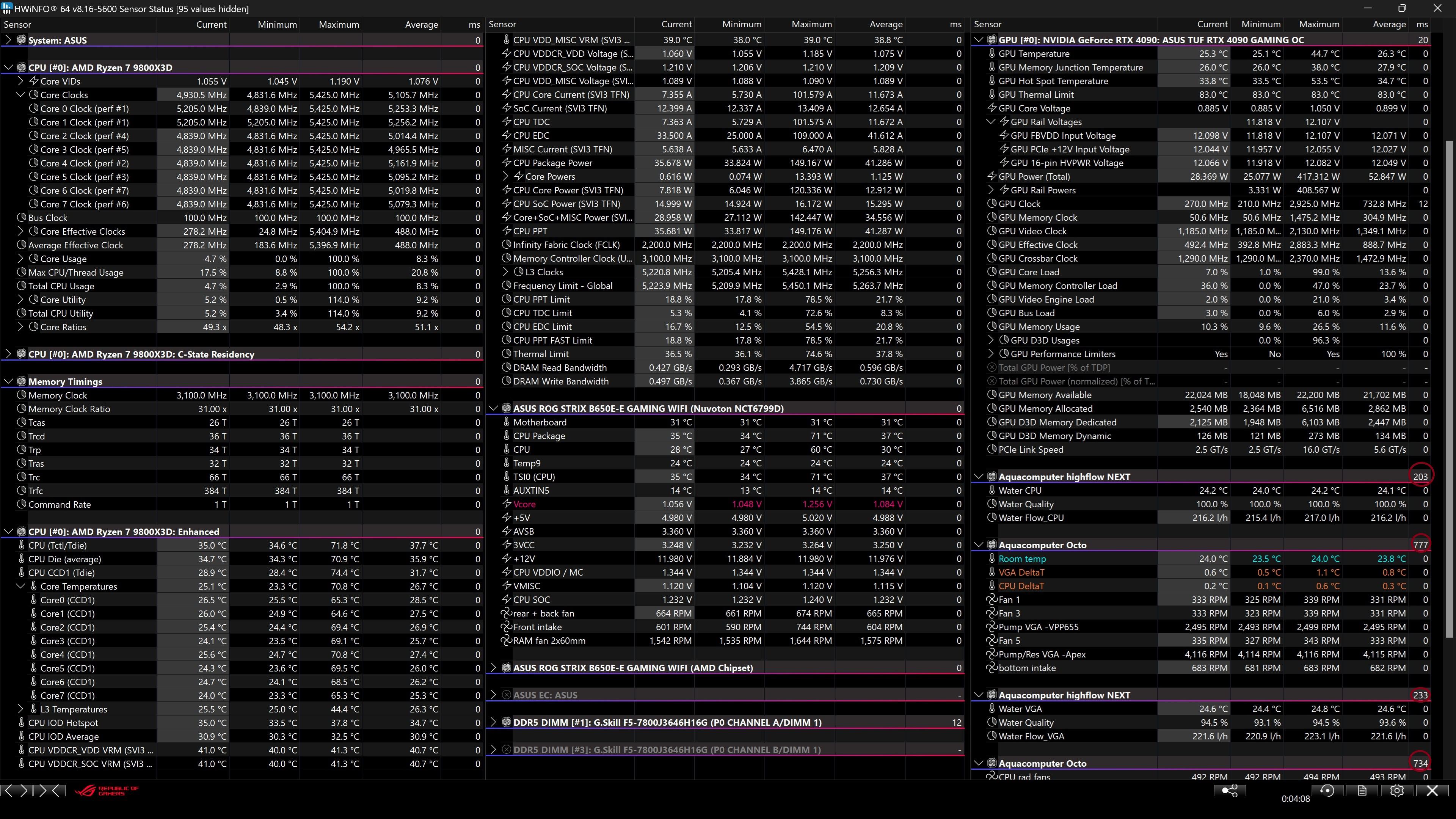1456x819 pixels.
Task: Click the clock icon beside Bus Clock
Action: tap(22, 218)
